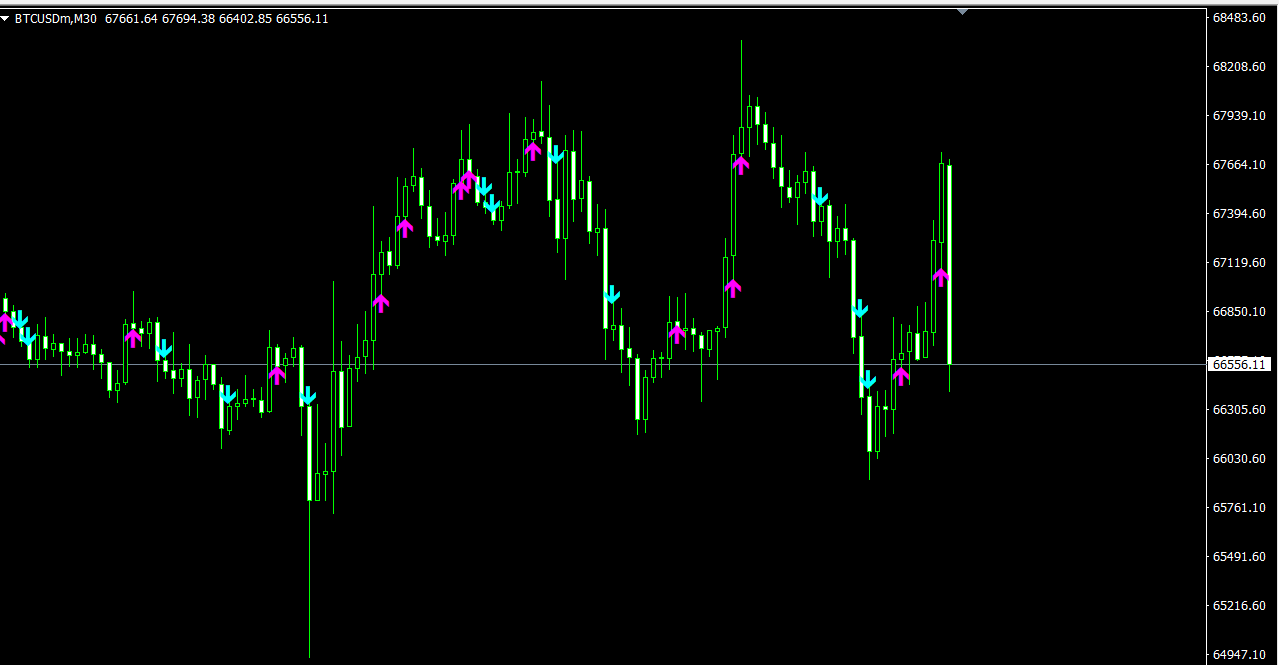This screenshot has width=1279, height=665.
Task: Click the rightmost cyan down arrow signal
Action: click(x=868, y=380)
